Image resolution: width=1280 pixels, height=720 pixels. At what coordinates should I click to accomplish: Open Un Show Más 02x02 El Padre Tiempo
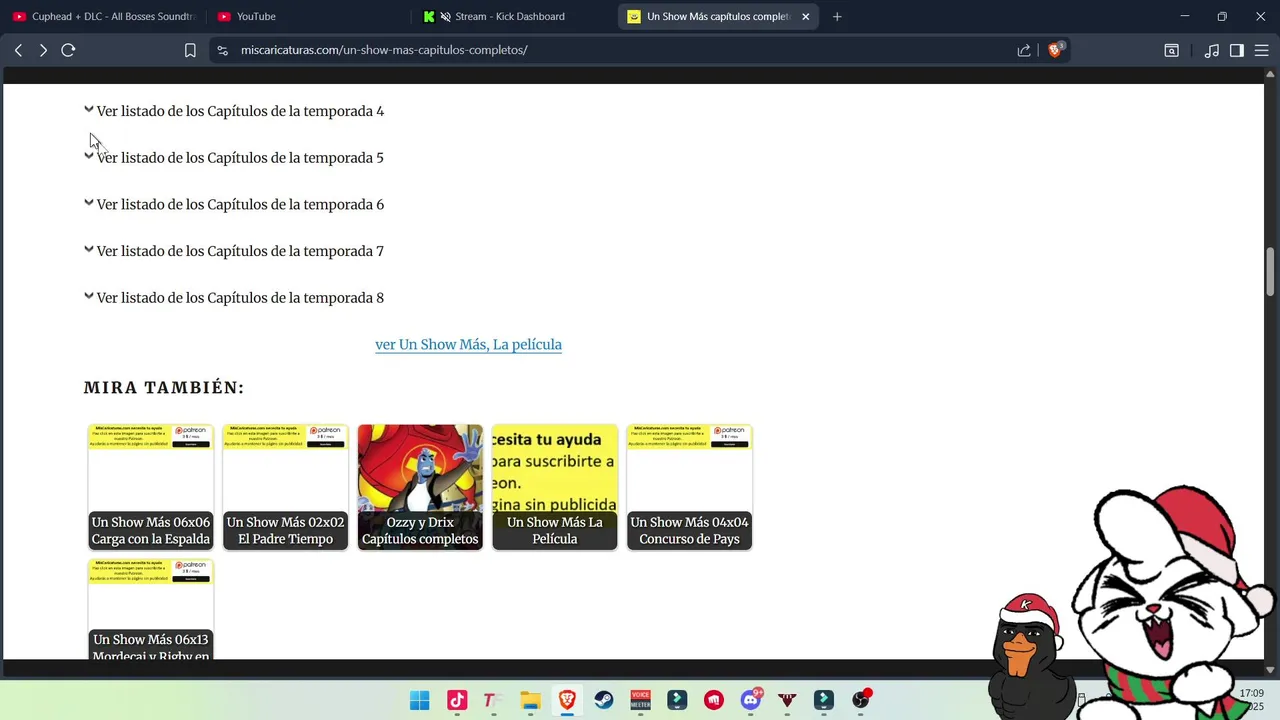click(285, 487)
